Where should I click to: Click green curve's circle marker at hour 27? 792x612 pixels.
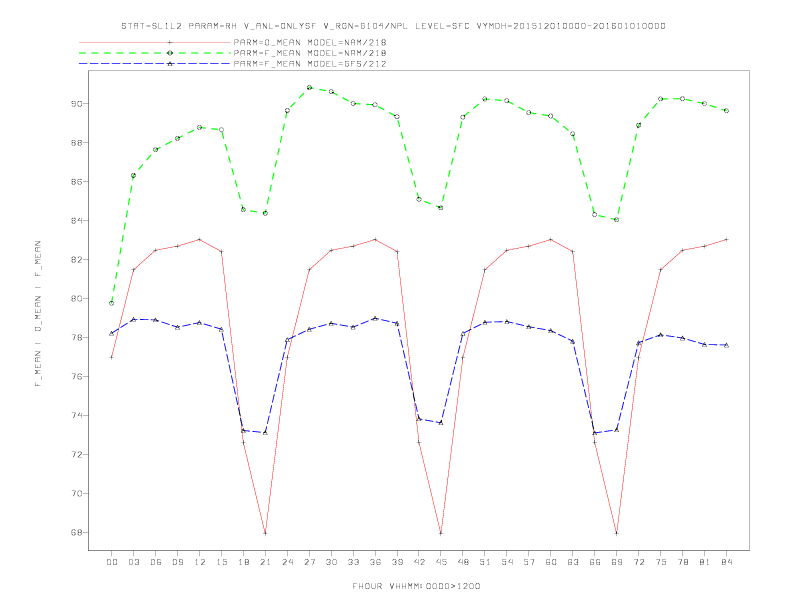309,87
